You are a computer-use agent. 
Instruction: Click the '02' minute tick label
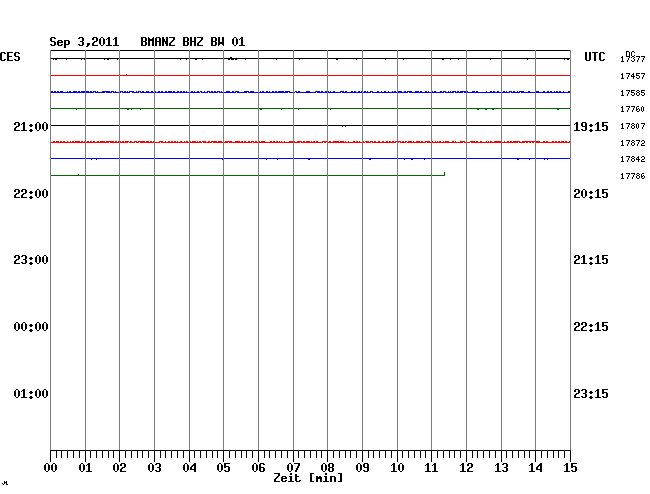point(119,468)
